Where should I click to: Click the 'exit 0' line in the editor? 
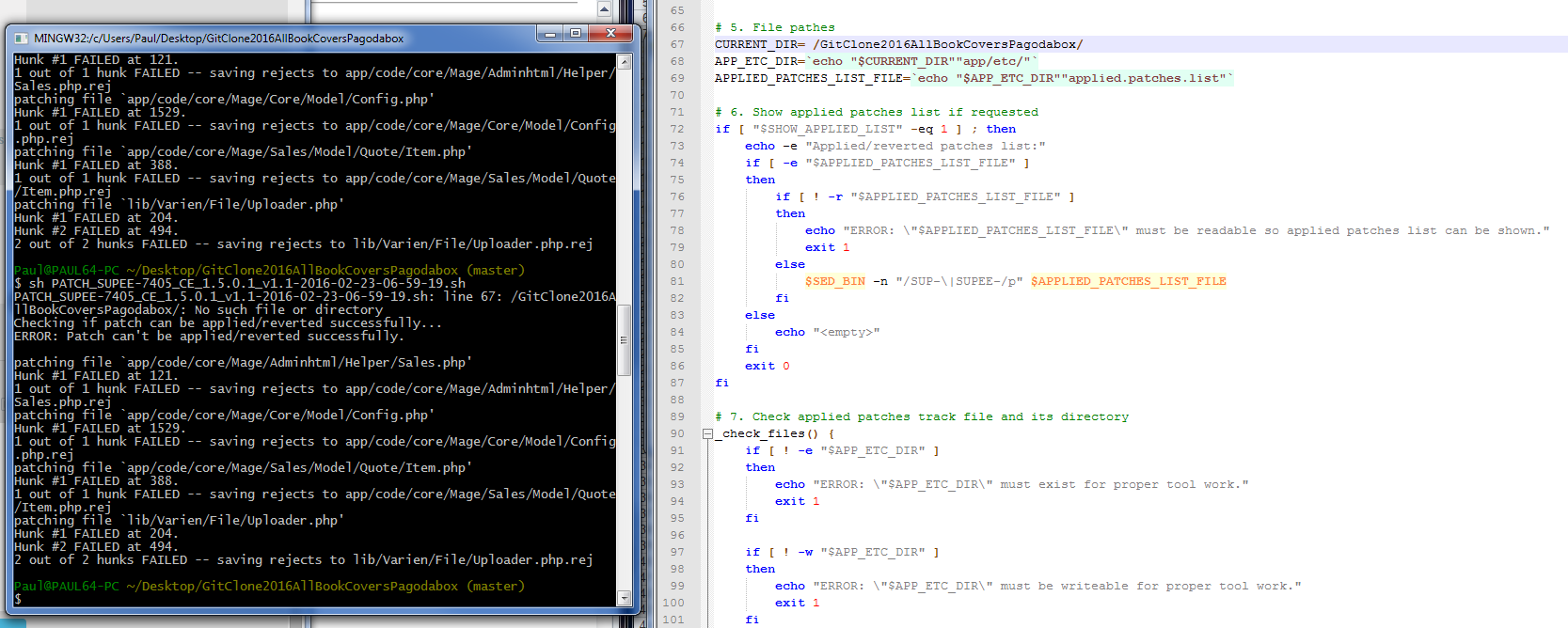768,366
